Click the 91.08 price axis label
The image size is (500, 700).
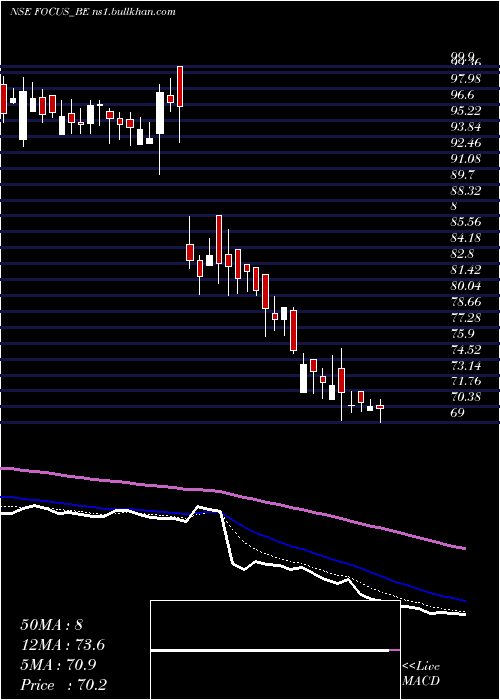466,159
